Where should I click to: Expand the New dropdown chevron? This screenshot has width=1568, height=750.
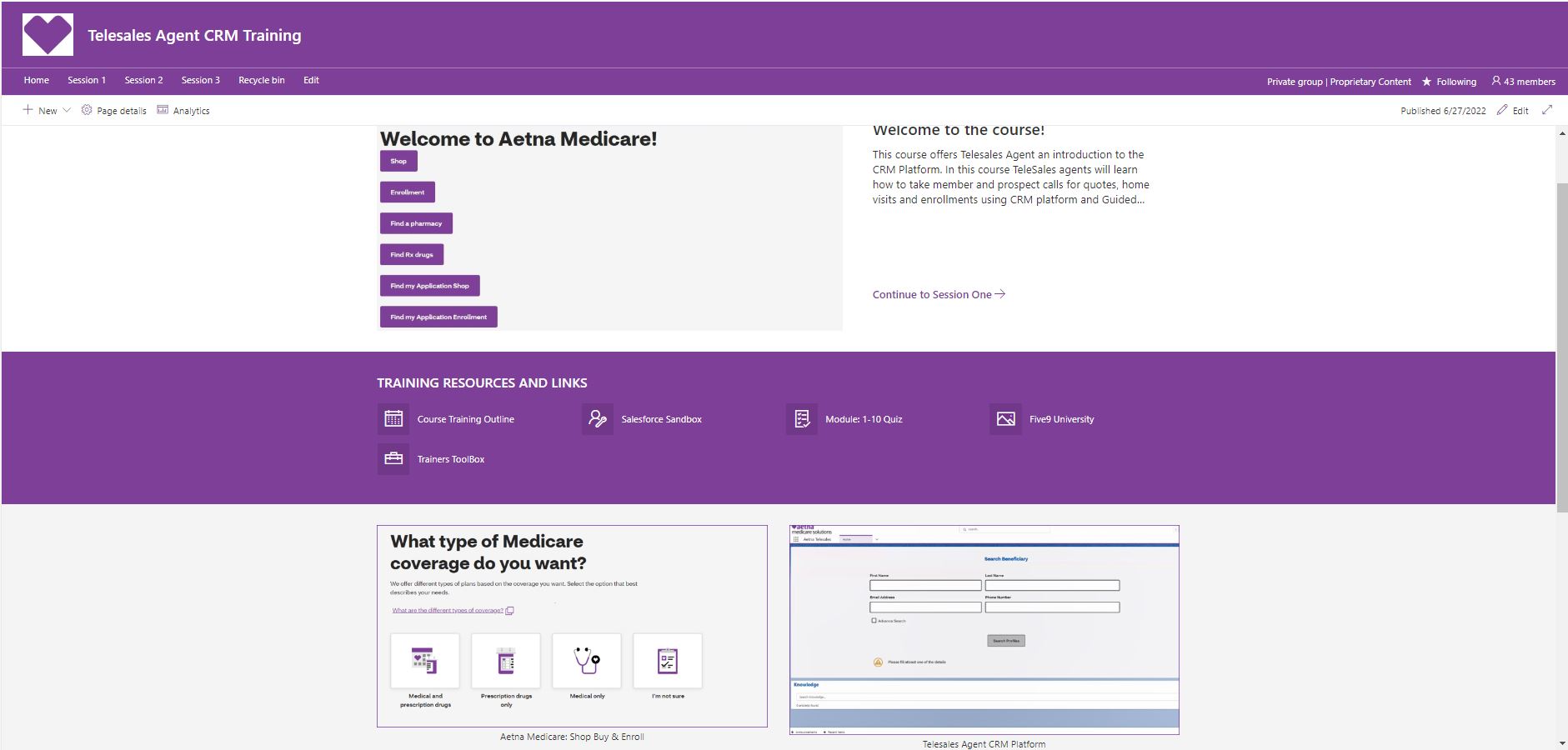point(67,110)
